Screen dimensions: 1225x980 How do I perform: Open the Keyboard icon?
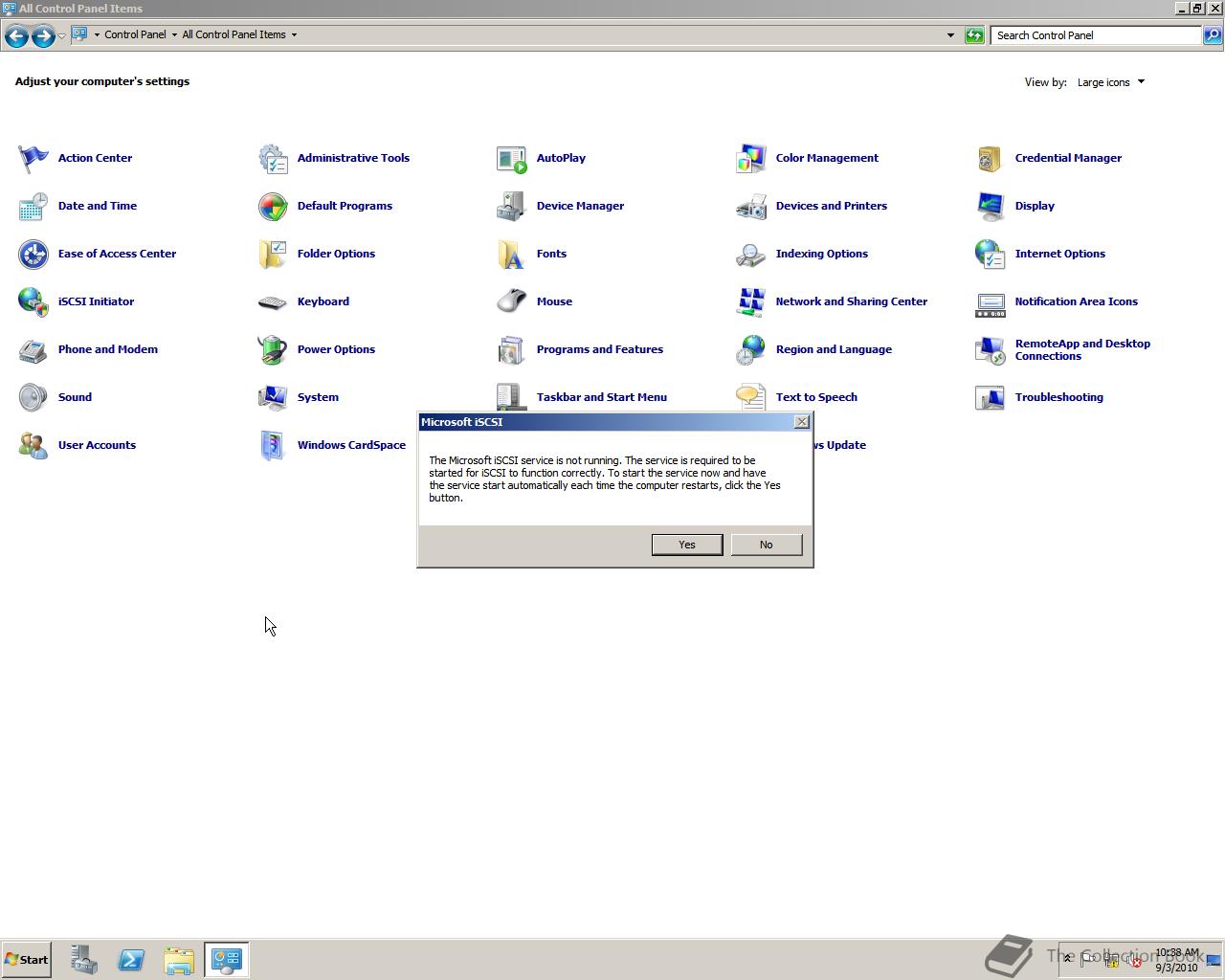point(273,302)
